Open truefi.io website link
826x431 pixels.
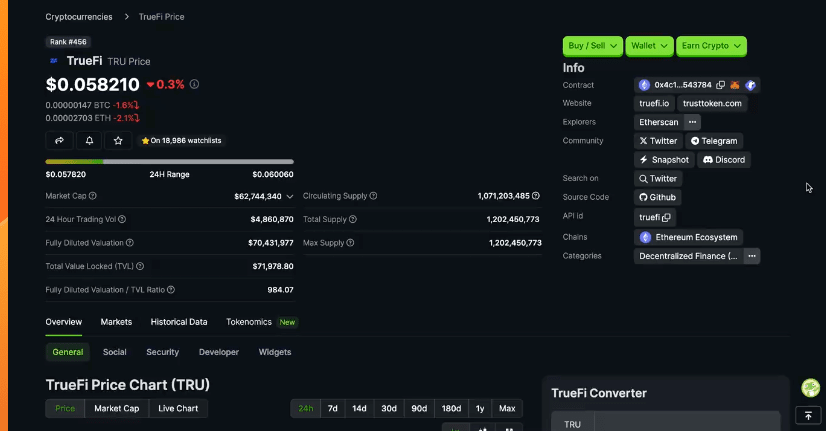(654, 103)
